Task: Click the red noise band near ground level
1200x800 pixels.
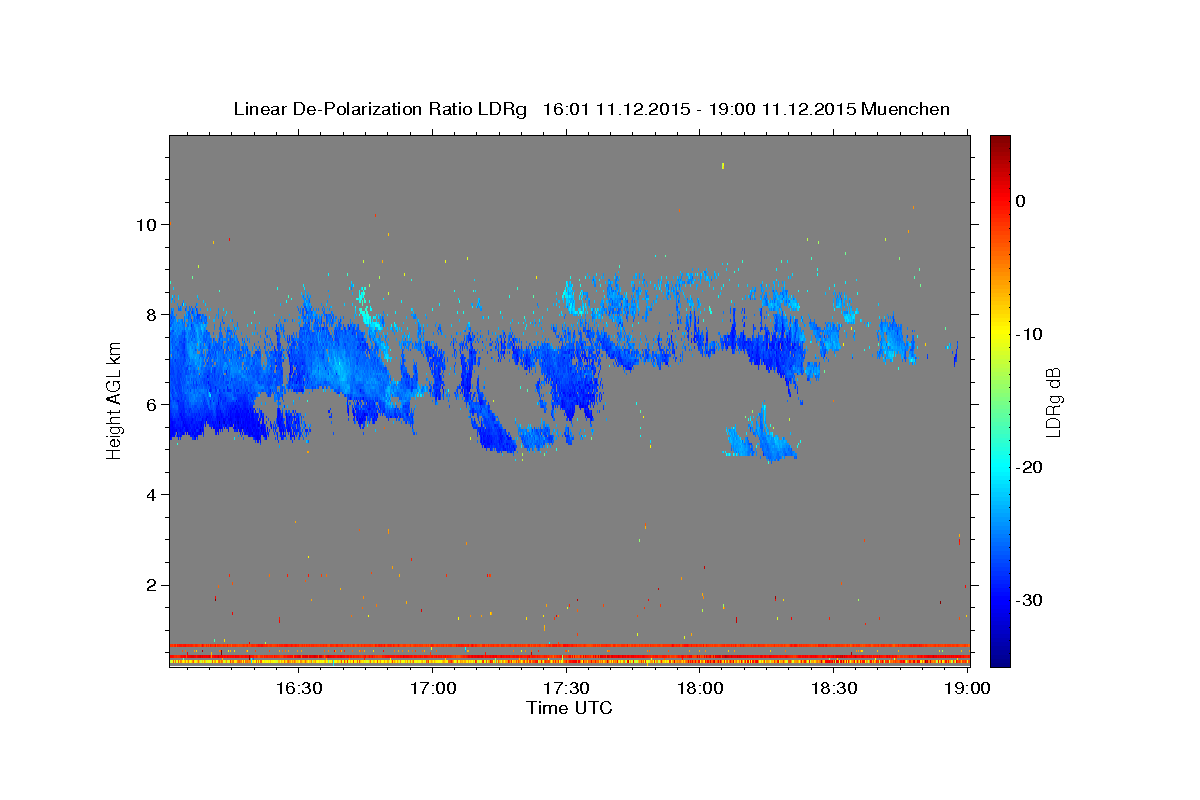Action: pos(569,645)
